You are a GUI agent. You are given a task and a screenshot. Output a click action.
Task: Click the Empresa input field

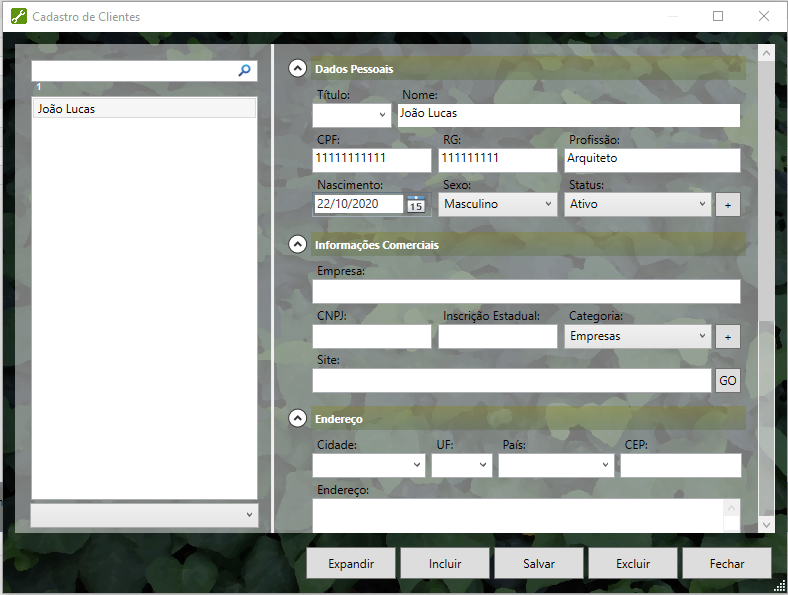click(x=526, y=292)
